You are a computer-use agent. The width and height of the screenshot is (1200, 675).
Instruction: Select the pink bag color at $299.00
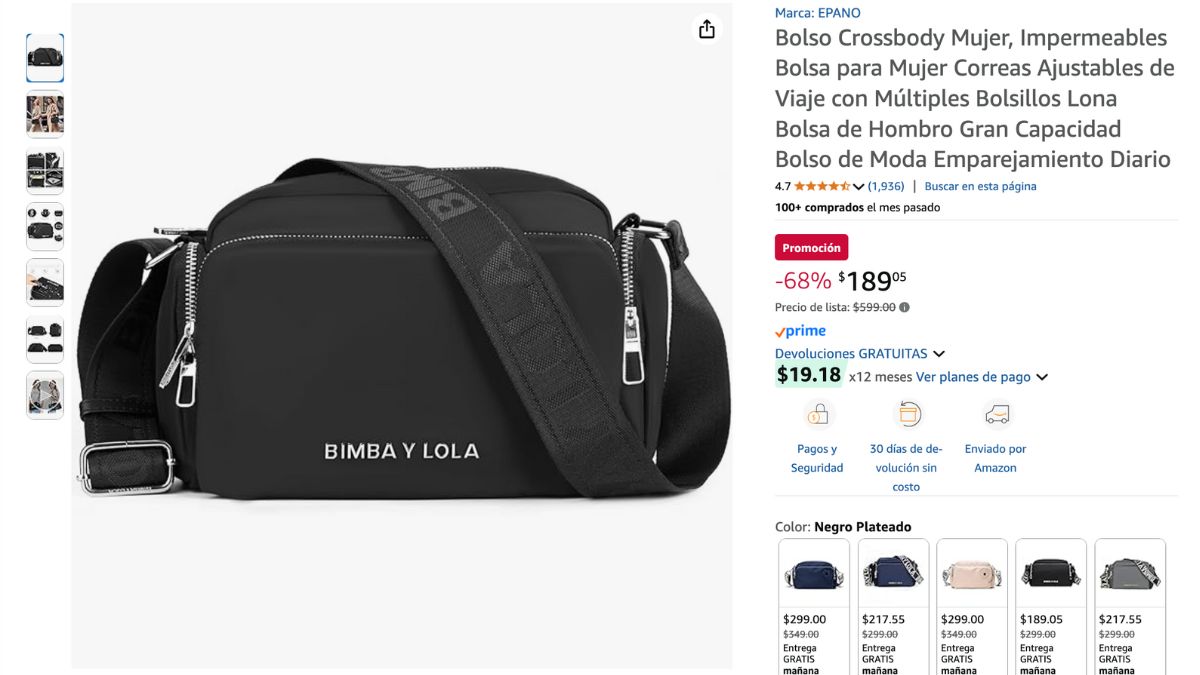tap(972, 607)
